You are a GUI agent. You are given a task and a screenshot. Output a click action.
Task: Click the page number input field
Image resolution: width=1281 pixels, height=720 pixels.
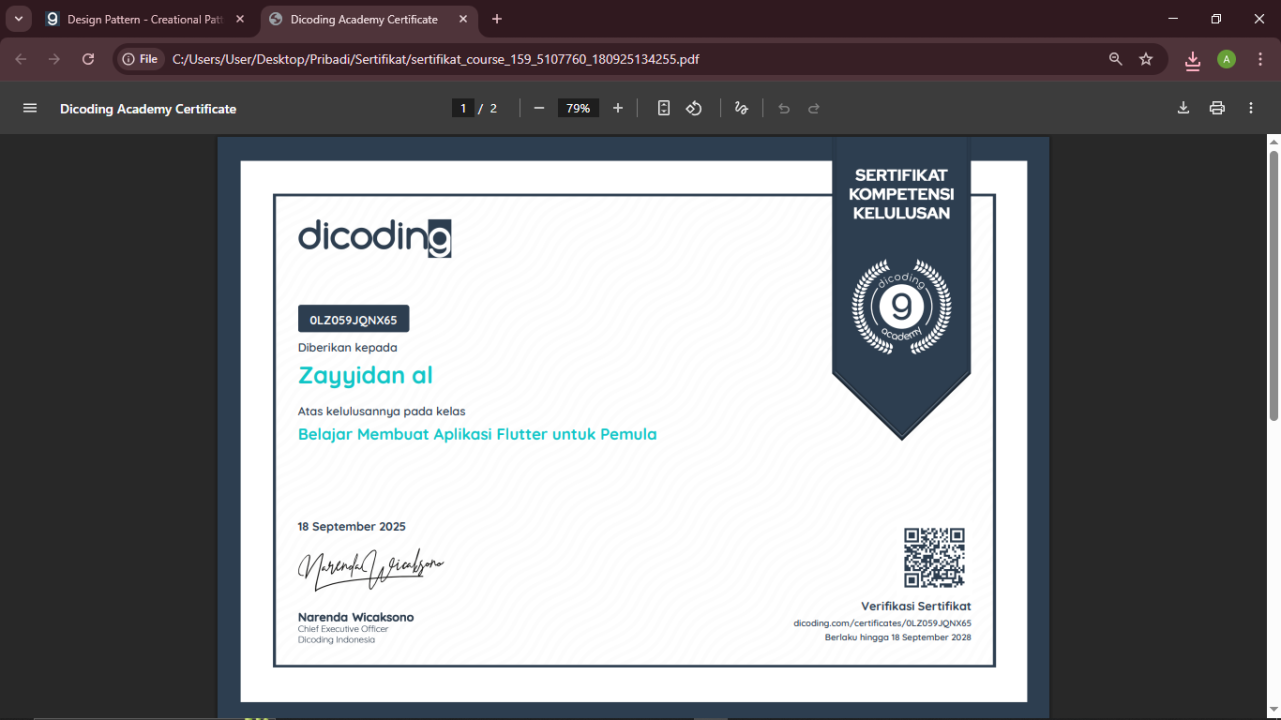(462, 108)
